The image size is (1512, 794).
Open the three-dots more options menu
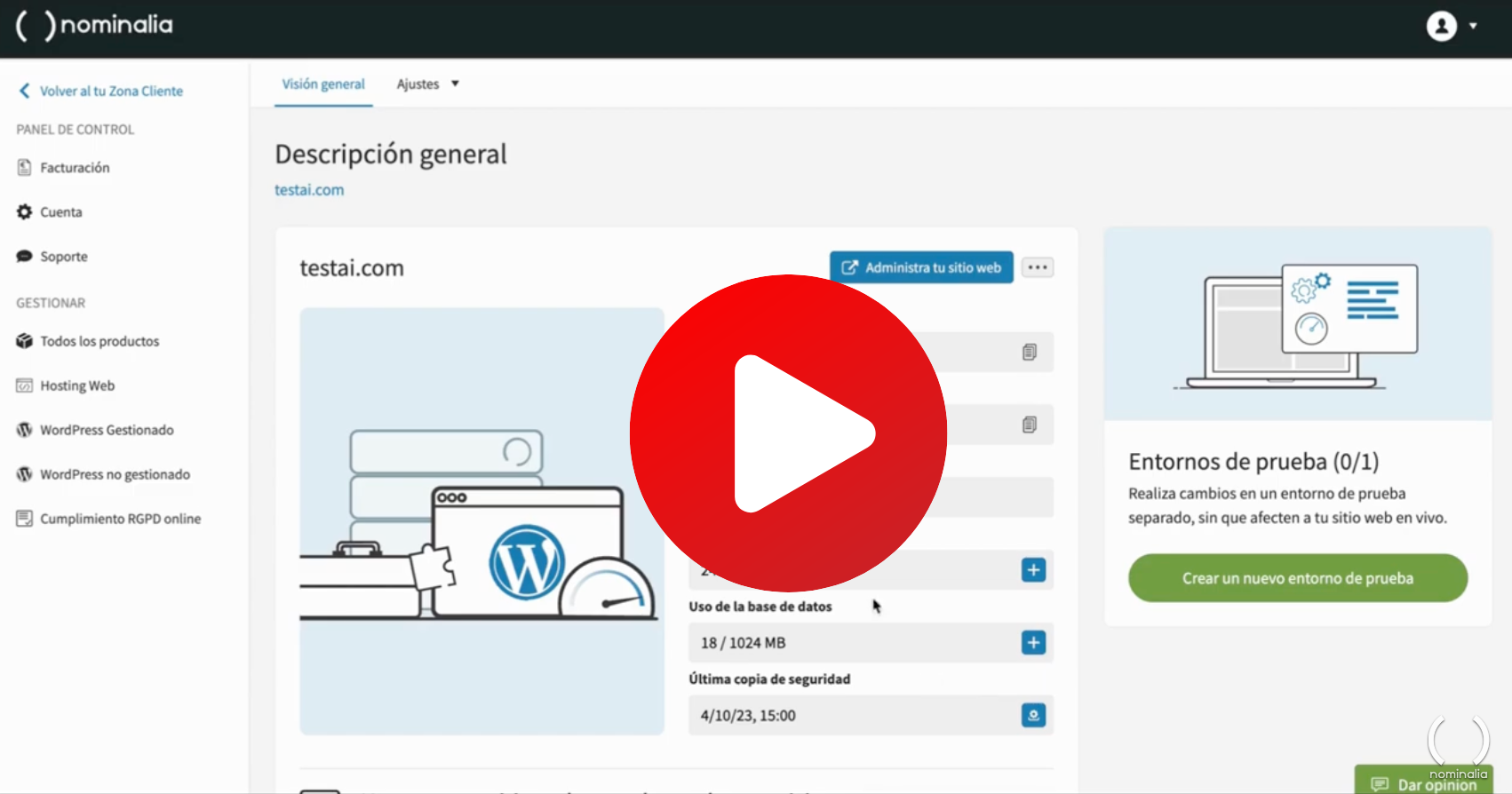click(x=1037, y=267)
